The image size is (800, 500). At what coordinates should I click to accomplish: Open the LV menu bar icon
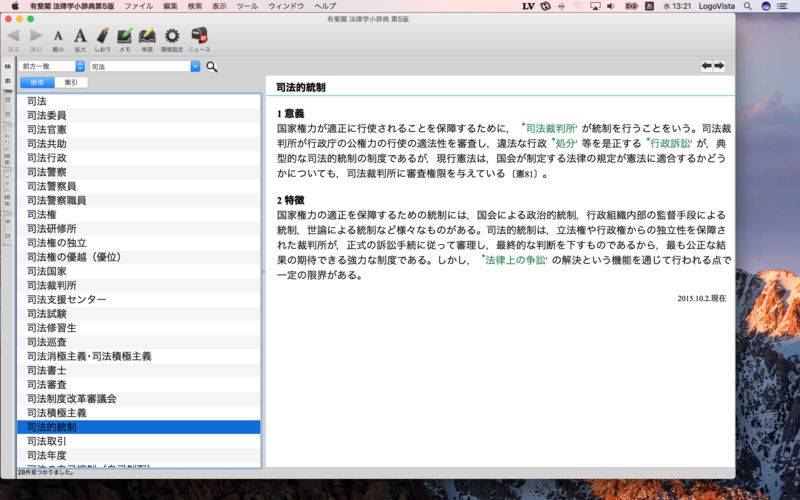528,6
